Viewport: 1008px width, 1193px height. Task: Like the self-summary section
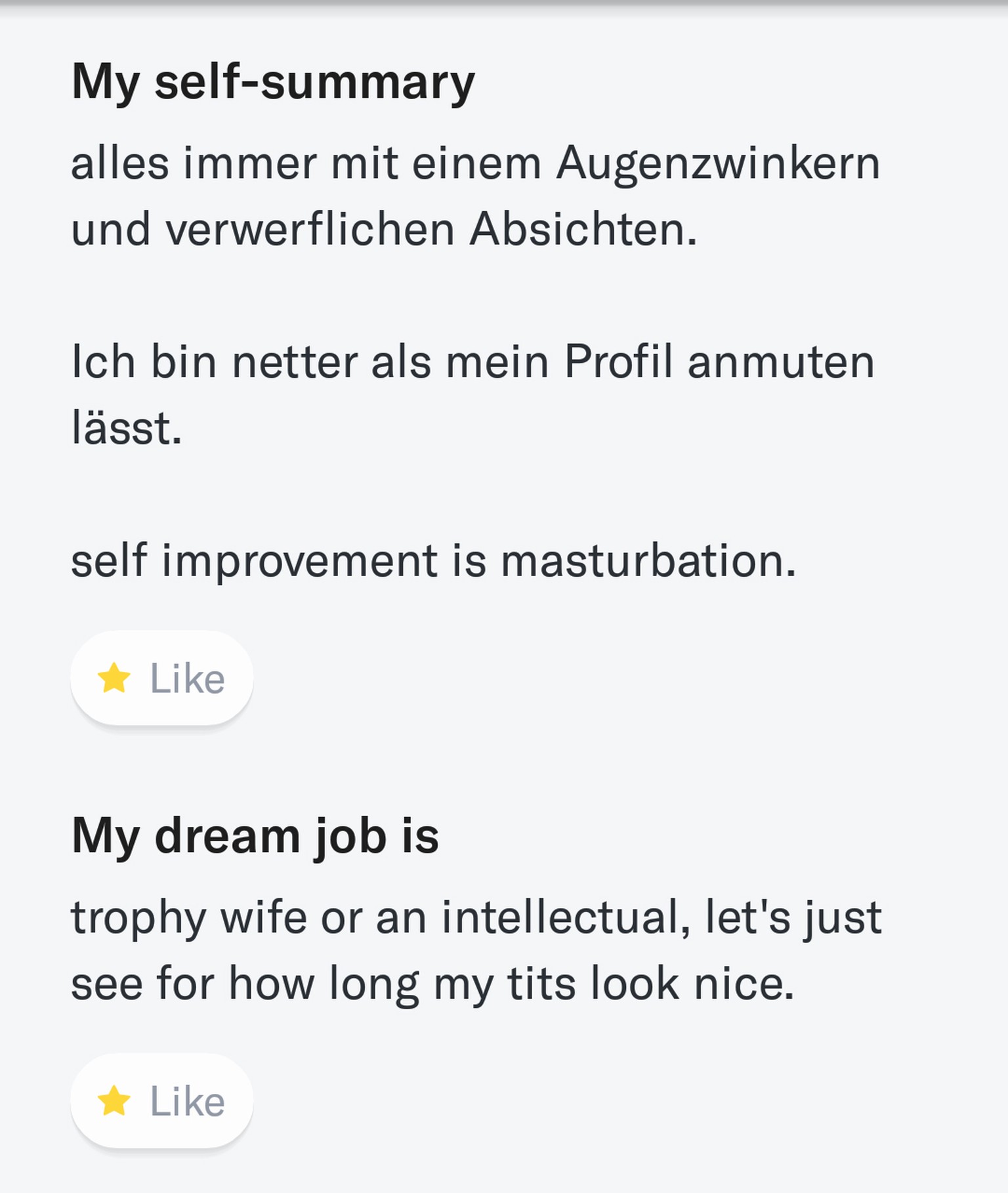tap(162, 678)
